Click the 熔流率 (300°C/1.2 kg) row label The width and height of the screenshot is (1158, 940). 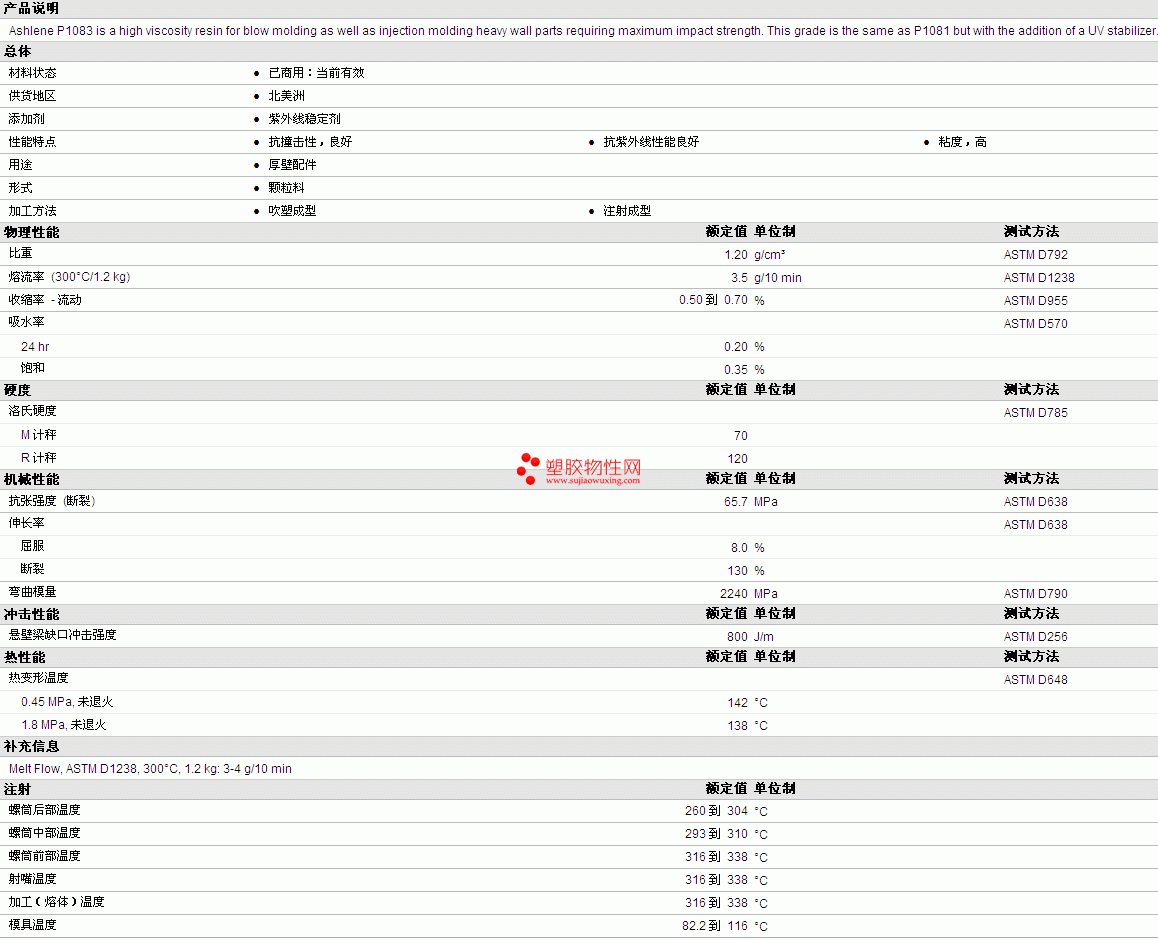tap(69, 277)
